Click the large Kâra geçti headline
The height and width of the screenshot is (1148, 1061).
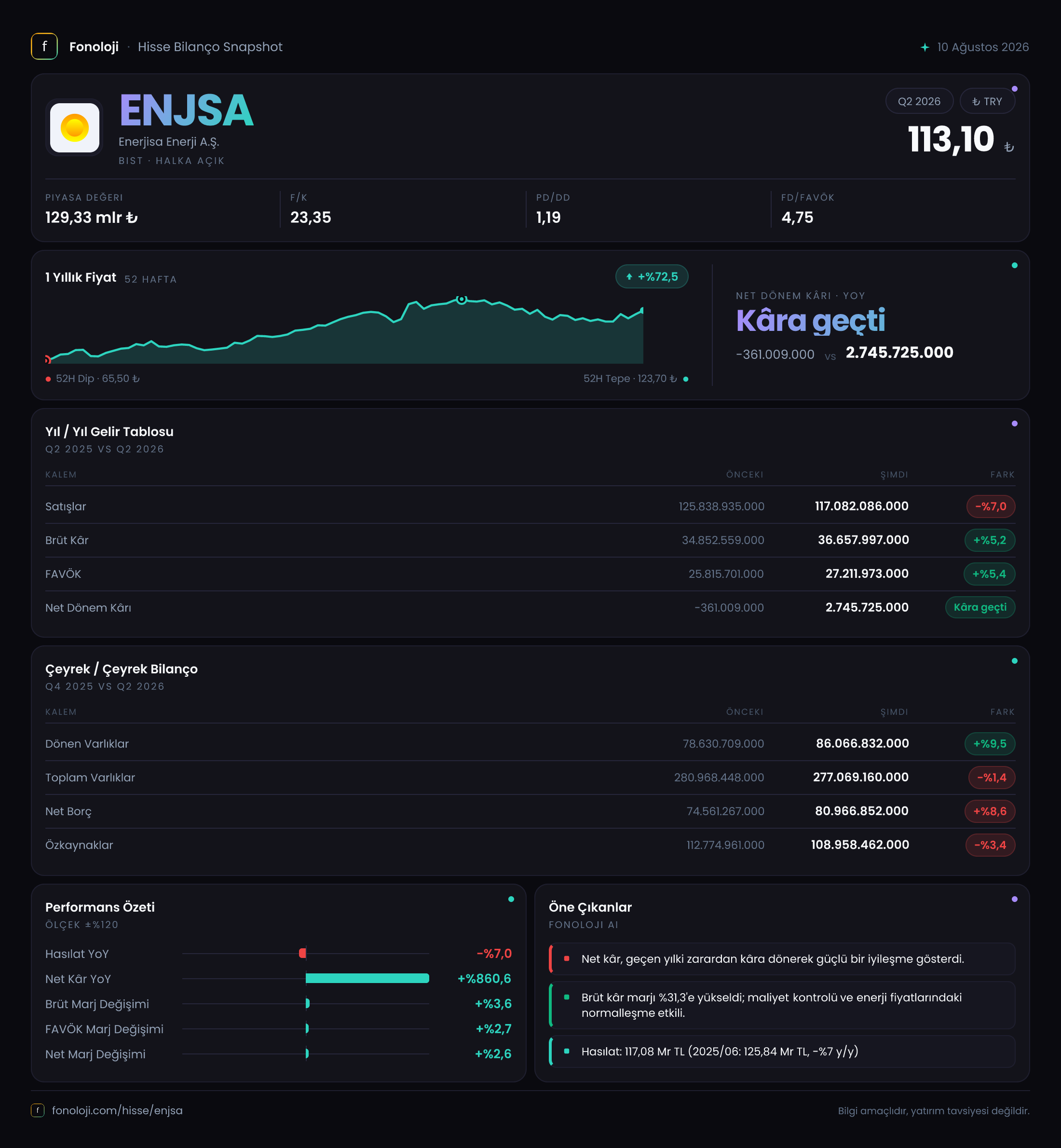click(x=811, y=320)
